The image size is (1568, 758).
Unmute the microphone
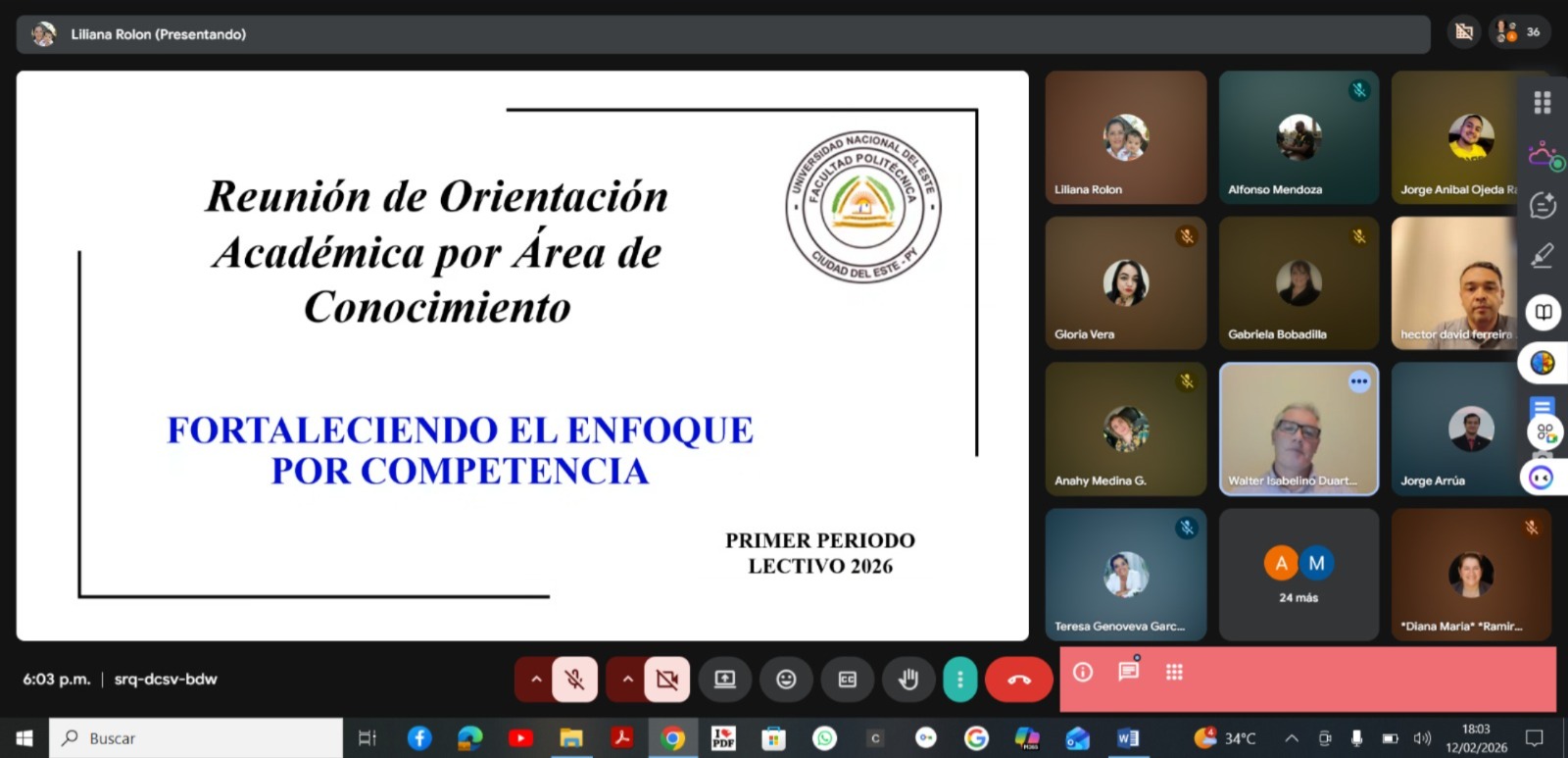pos(574,680)
